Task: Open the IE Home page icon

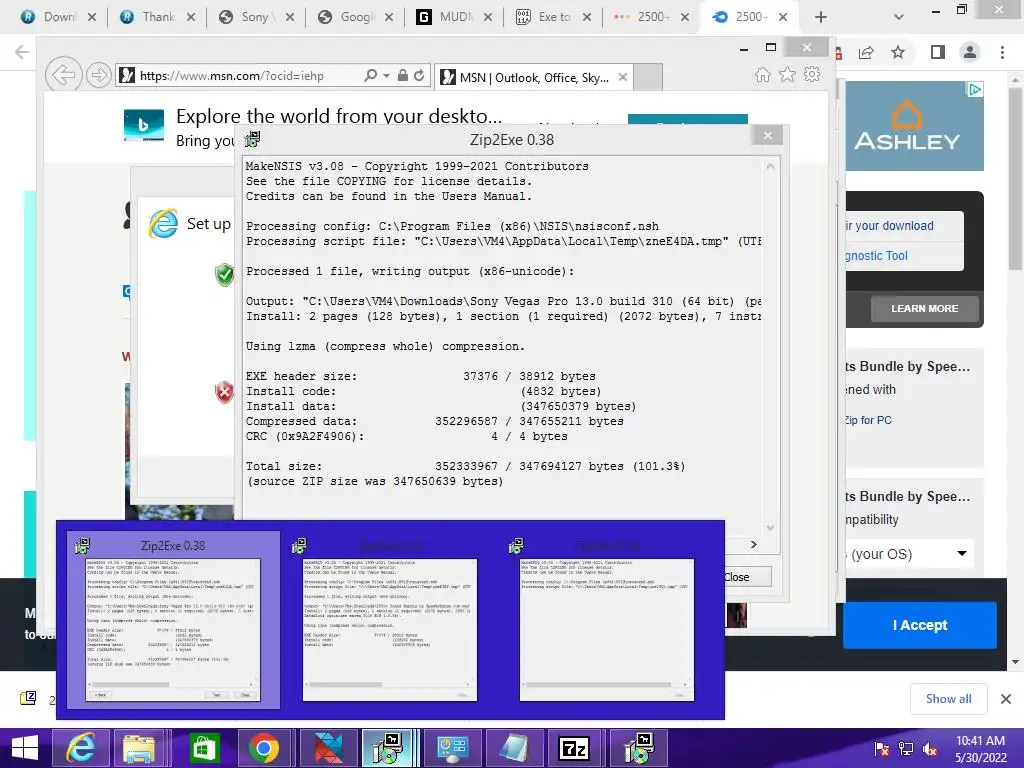Action: point(762,74)
